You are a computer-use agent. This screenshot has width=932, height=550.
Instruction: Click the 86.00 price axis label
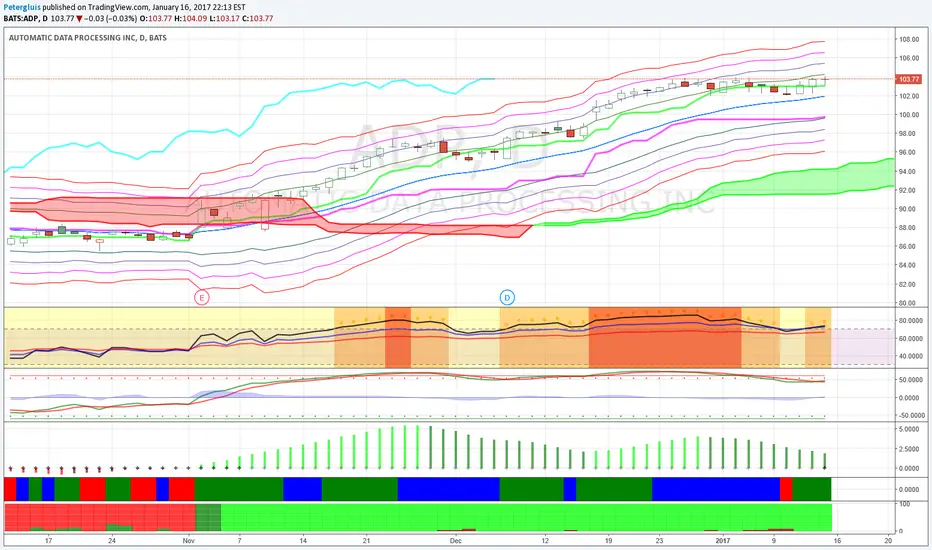click(909, 247)
